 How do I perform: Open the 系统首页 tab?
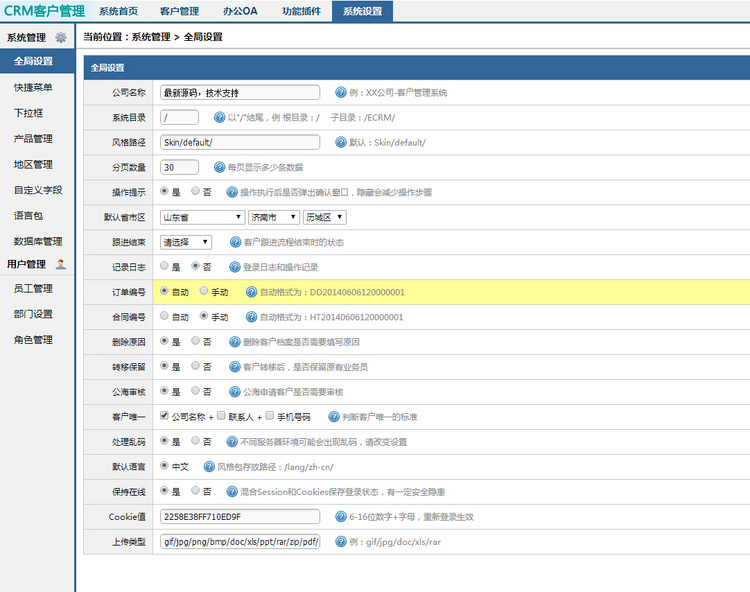pos(119,11)
